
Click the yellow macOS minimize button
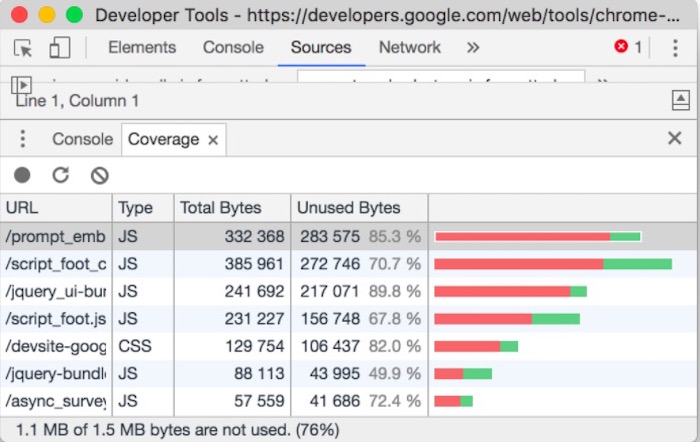tap(46, 14)
